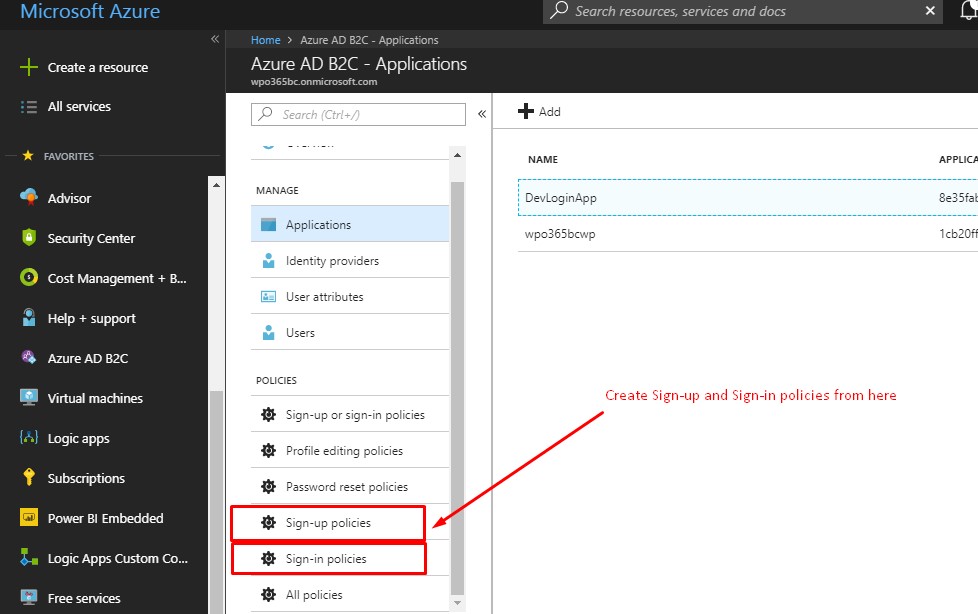The image size is (978, 614).
Task: Click the Sign-up or sign-in policies gear
Action: [268, 414]
